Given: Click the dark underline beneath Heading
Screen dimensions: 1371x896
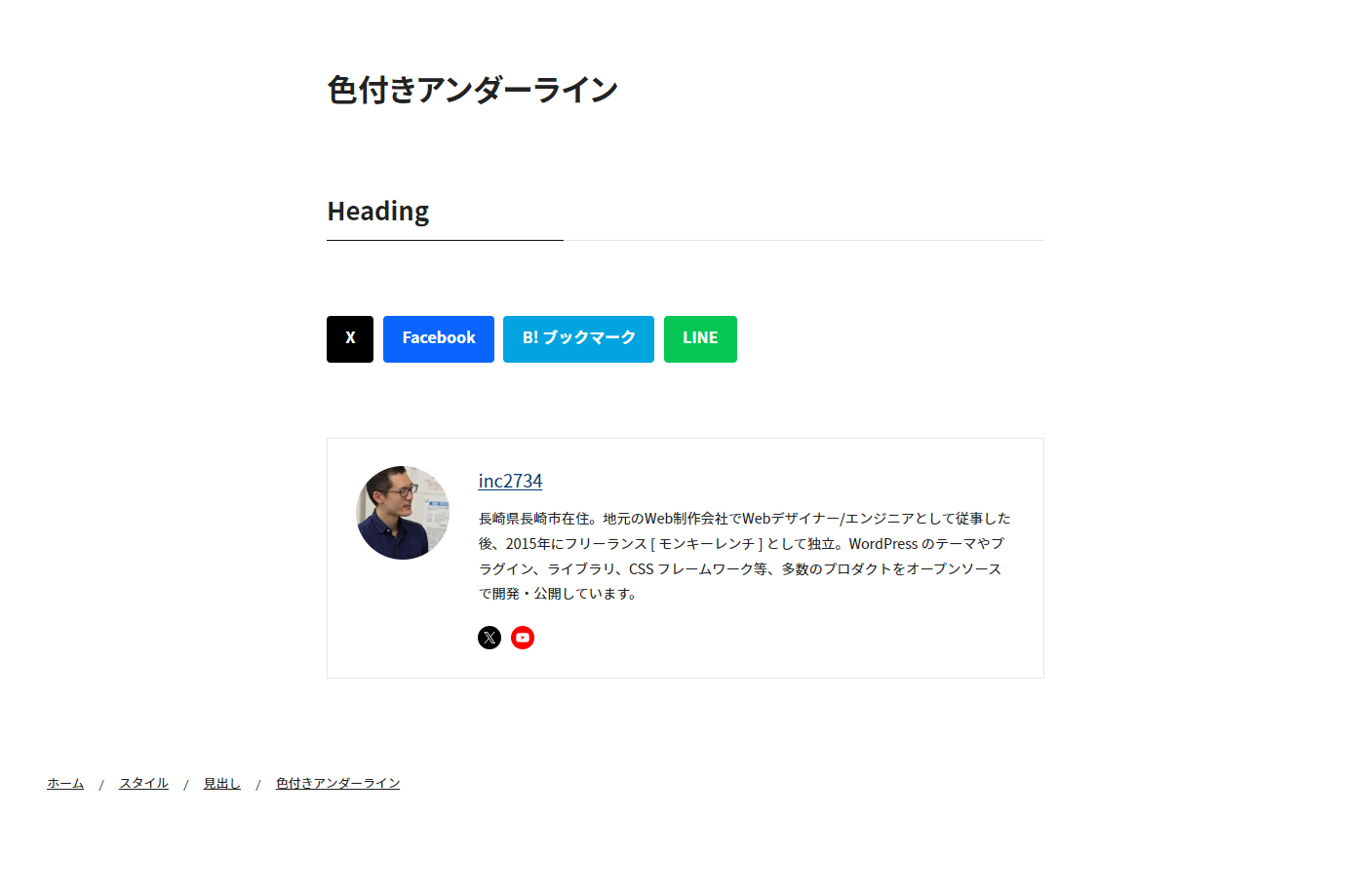Looking at the screenshot, I should (445, 240).
